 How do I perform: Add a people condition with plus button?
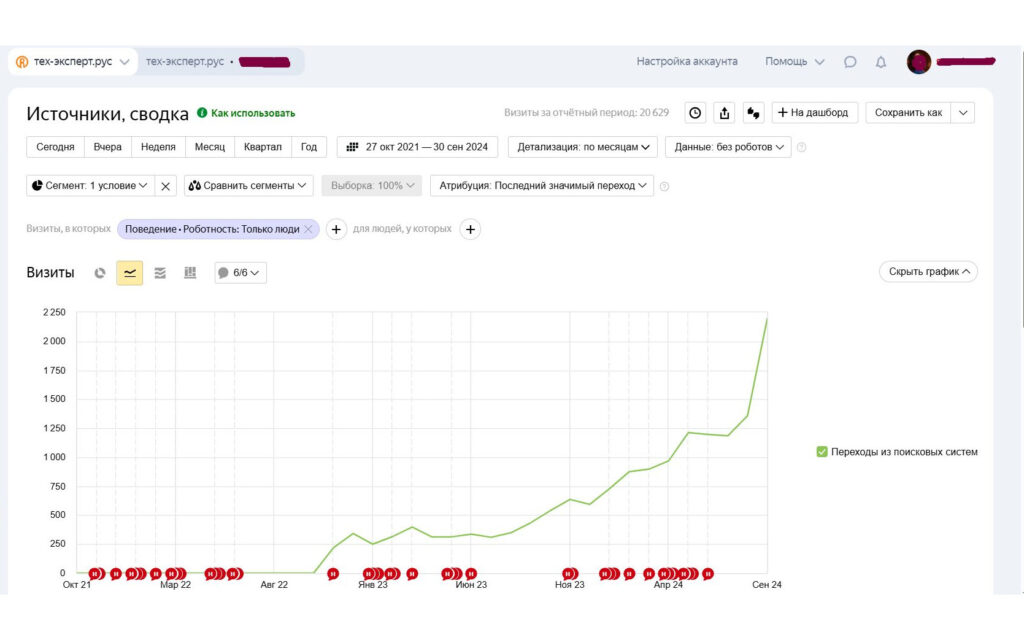pyautogui.click(x=470, y=229)
